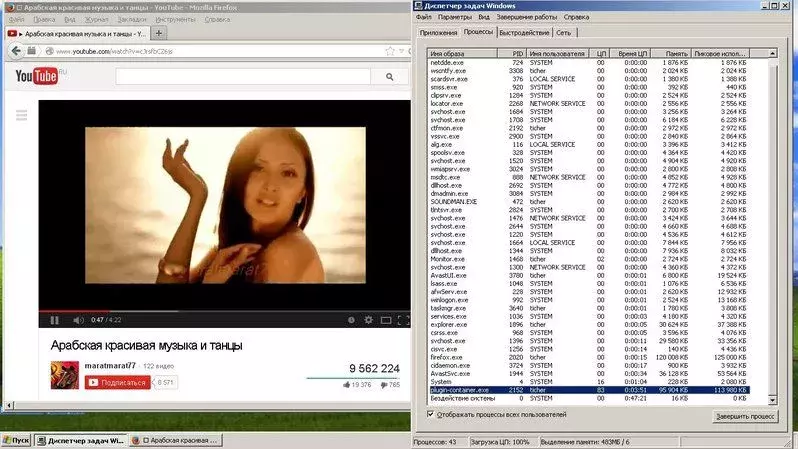Activate Диспетчер задач taskbar button
798x449 pixels.
click(x=80, y=440)
